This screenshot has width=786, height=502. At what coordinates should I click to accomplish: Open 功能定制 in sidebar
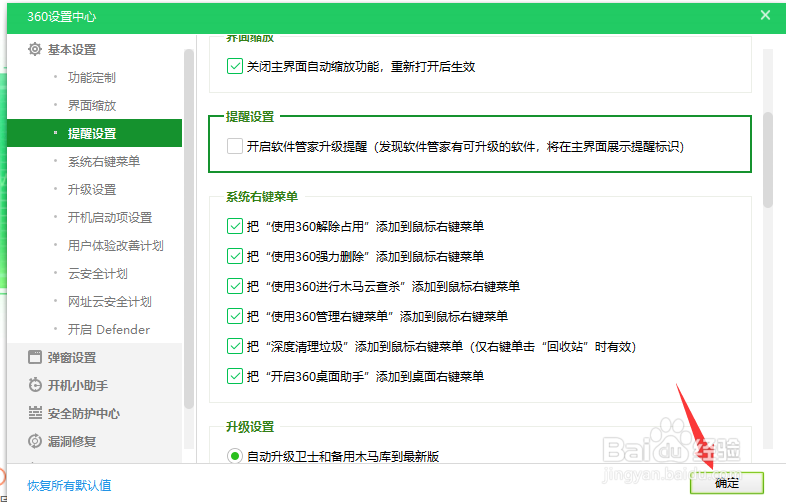(94, 77)
